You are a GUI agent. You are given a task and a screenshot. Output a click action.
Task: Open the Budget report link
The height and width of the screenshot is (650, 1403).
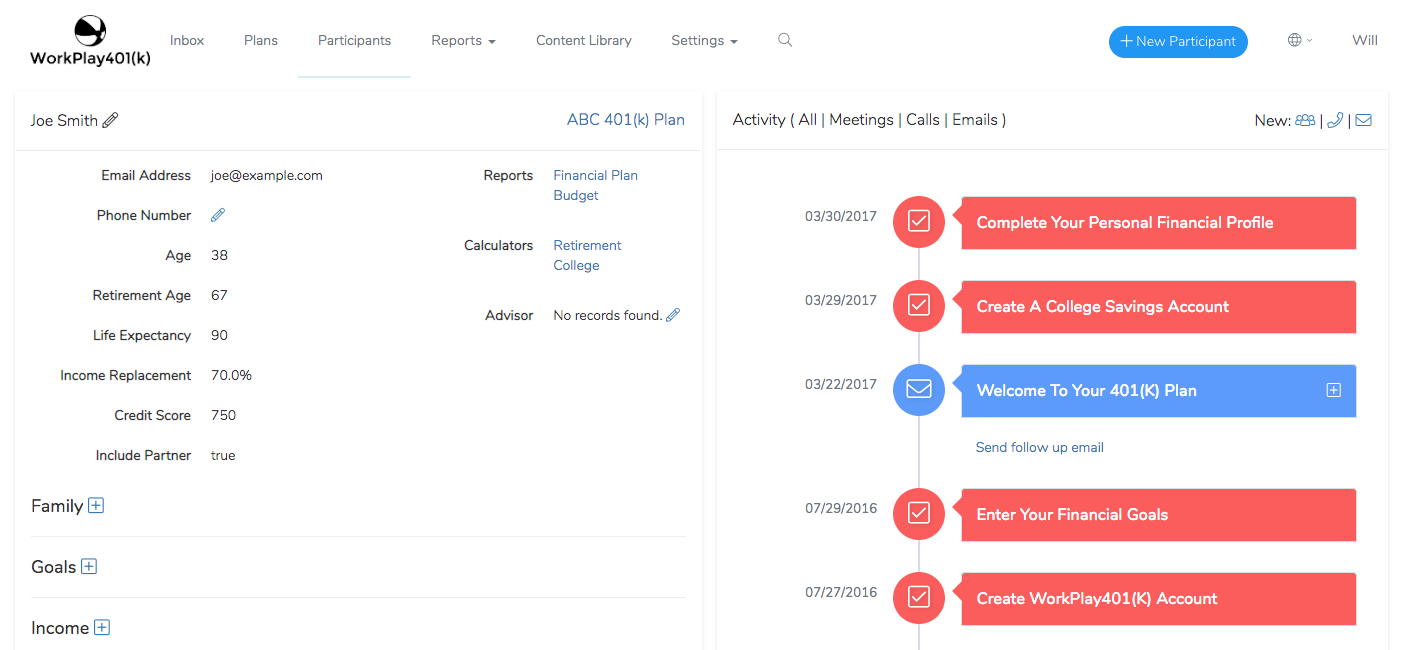(x=576, y=195)
